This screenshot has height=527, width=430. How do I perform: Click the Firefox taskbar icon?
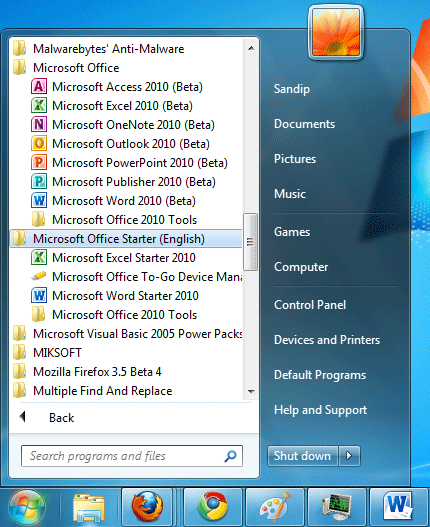(x=147, y=506)
